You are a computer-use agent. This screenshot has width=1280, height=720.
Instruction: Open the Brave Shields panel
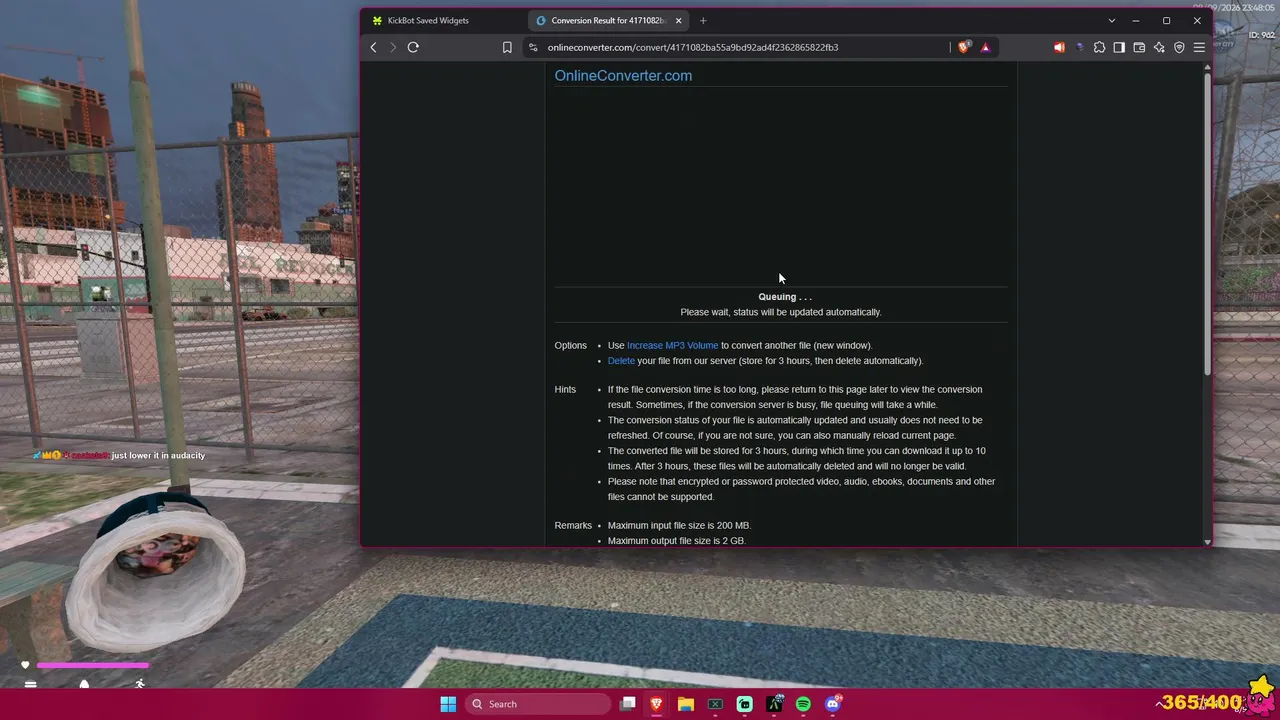pyautogui.click(x=964, y=47)
